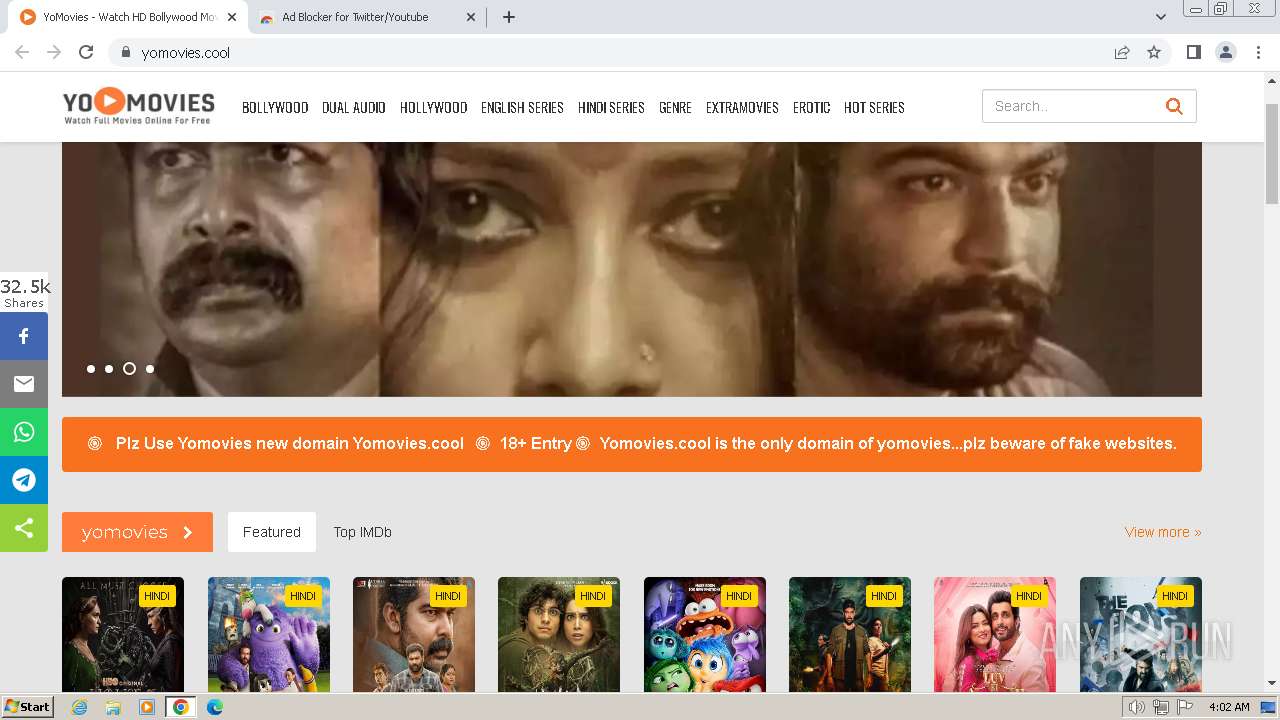Click the 4:02 AM system clock
This screenshot has width=1280, height=720.
click(1229, 707)
